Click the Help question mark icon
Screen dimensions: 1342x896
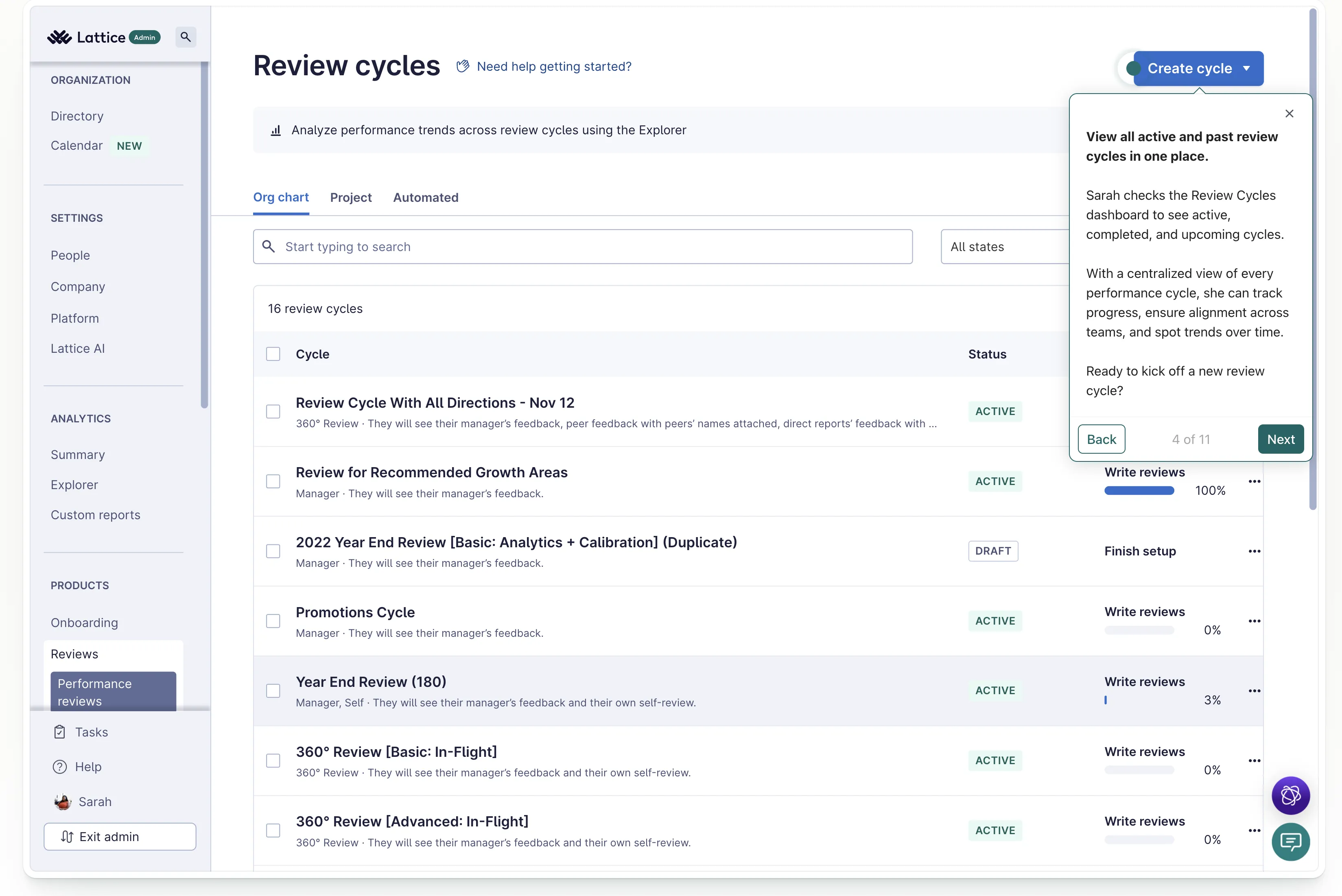(59, 767)
